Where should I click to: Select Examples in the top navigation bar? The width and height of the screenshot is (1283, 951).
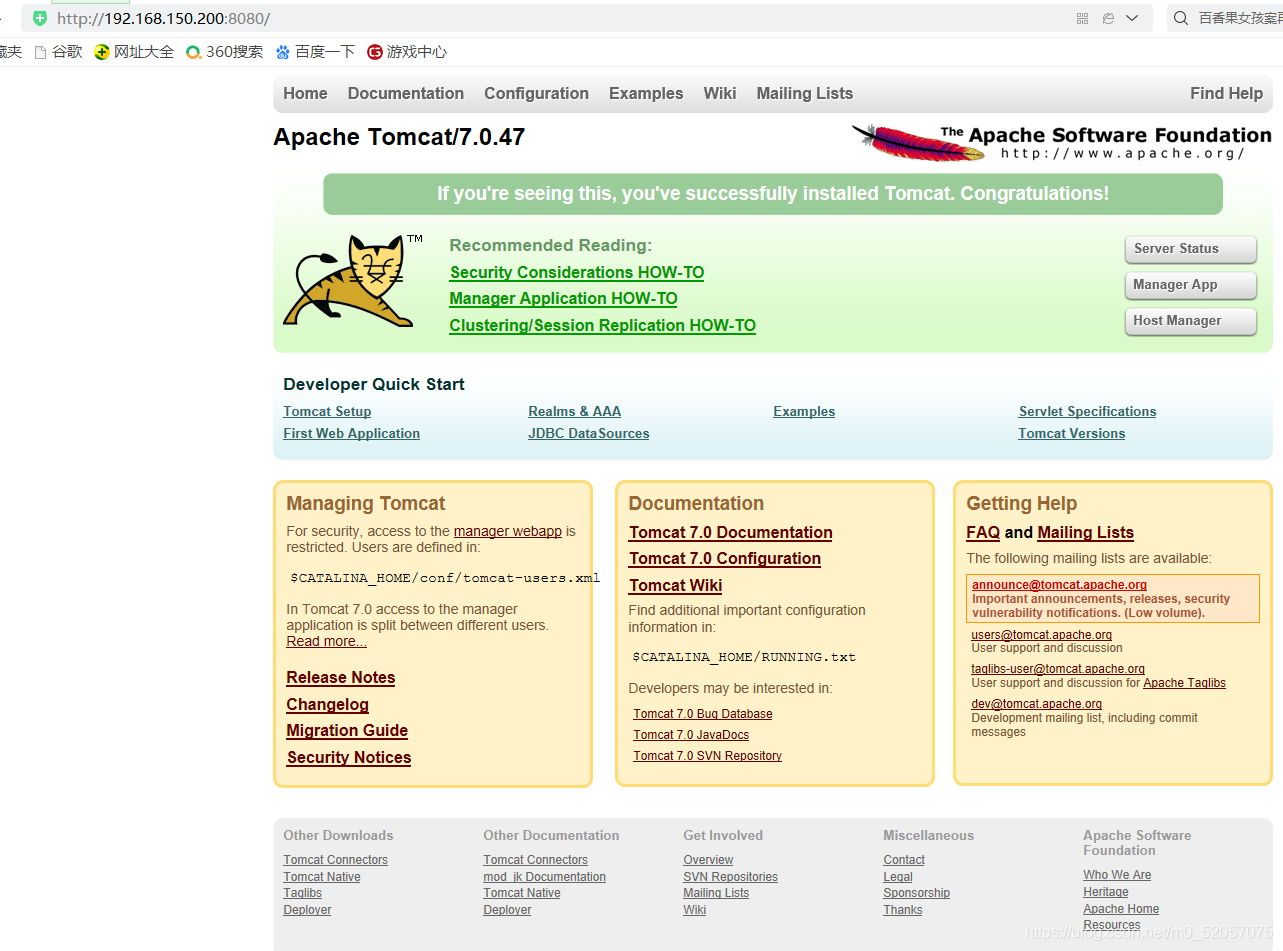(646, 93)
